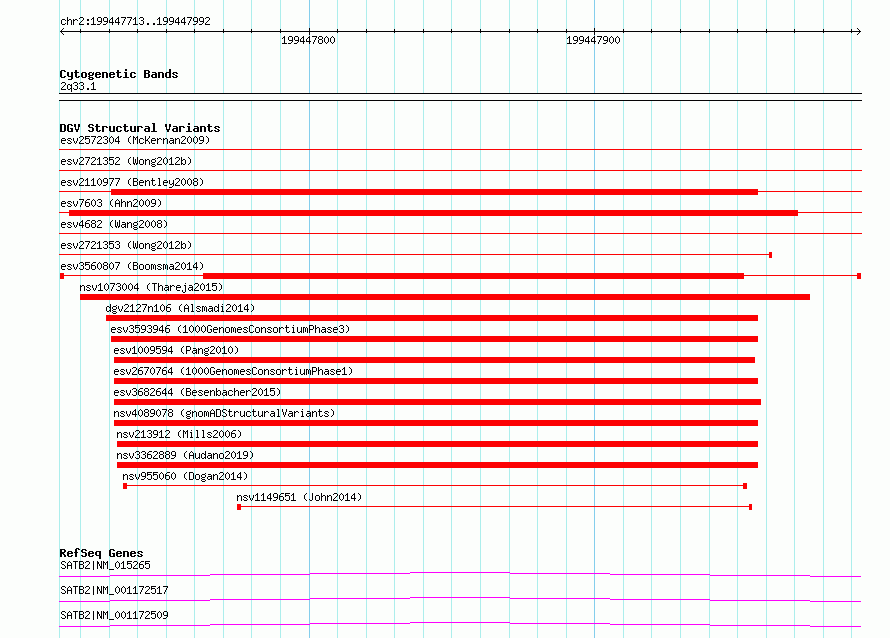Image resolution: width=890 pixels, height=638 pixels.
Task: Click the right end marker of nsv955060
Action: pos(745,486)
